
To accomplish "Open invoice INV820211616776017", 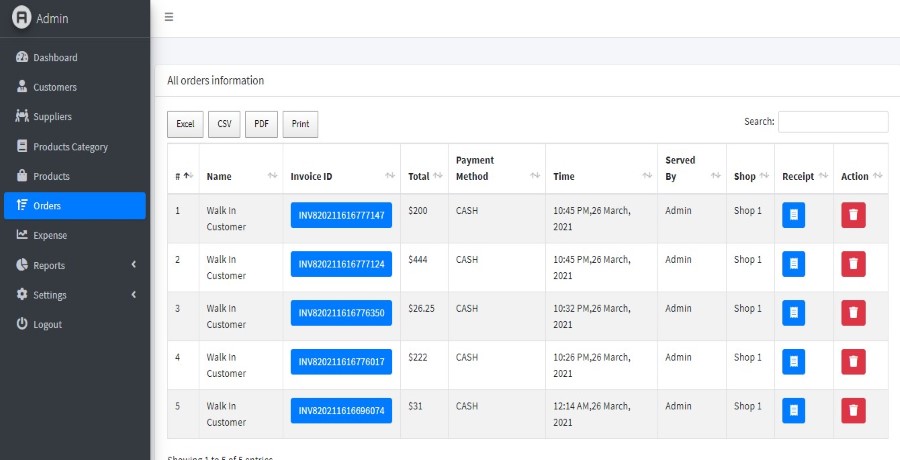I will click(342, 362).
